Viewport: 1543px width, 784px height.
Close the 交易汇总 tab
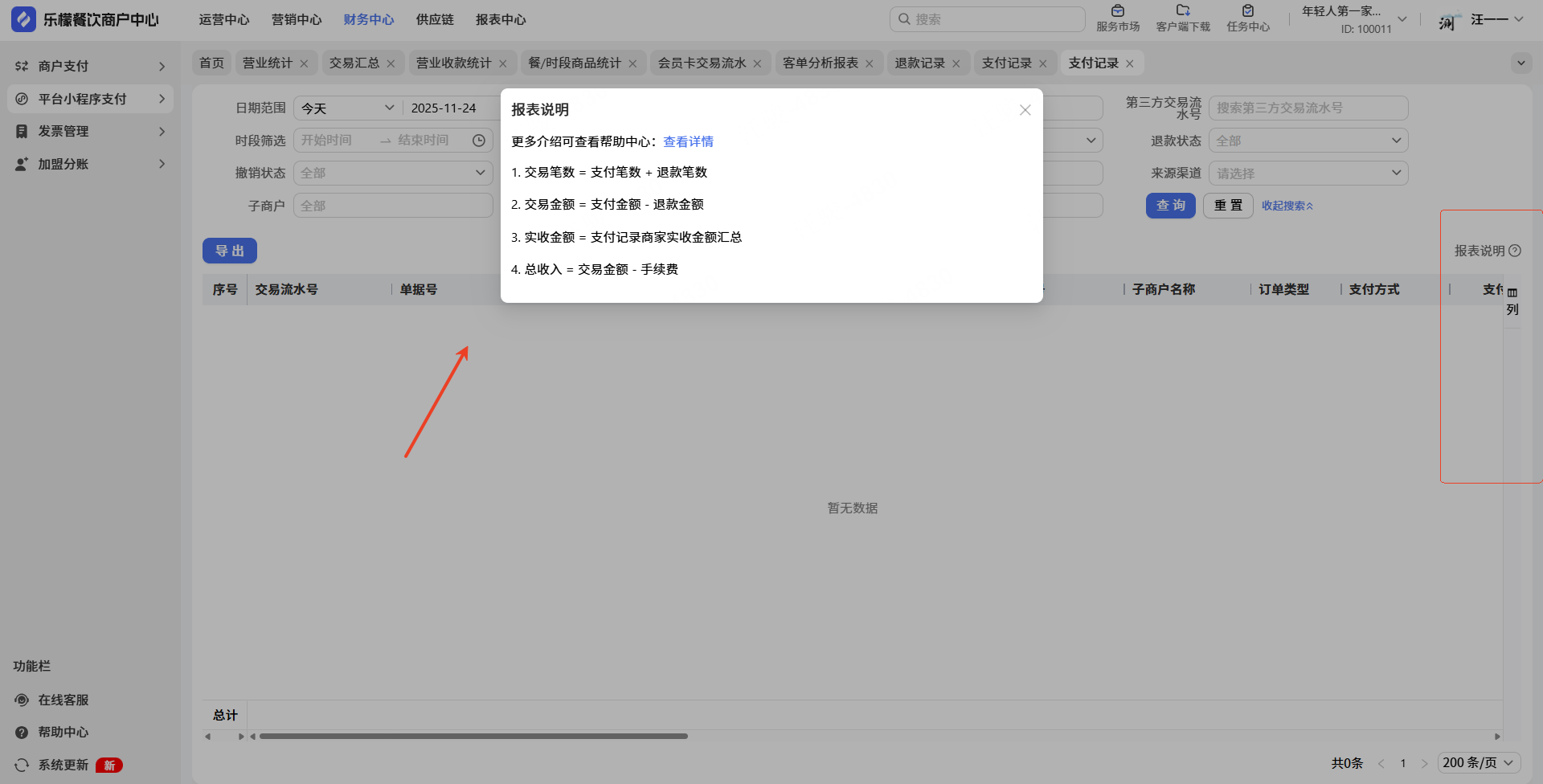tap(391, 63)
